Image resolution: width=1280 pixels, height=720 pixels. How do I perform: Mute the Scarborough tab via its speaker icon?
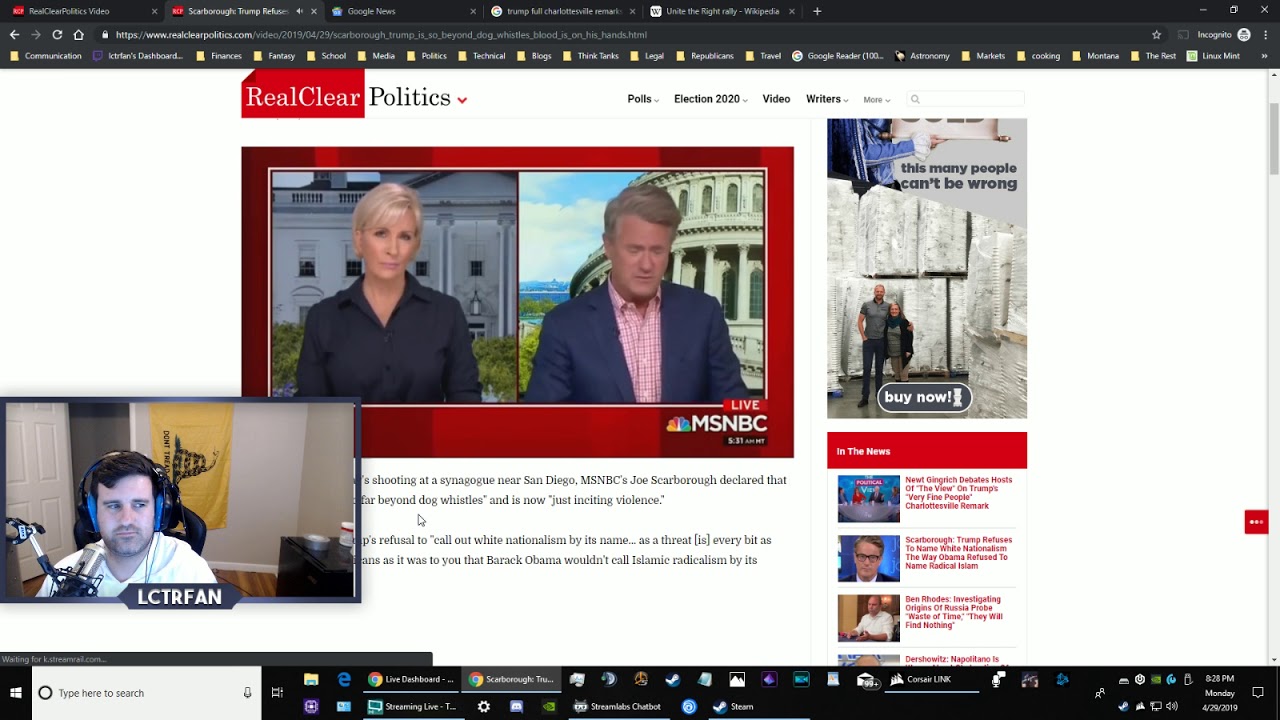click(299, 11)
